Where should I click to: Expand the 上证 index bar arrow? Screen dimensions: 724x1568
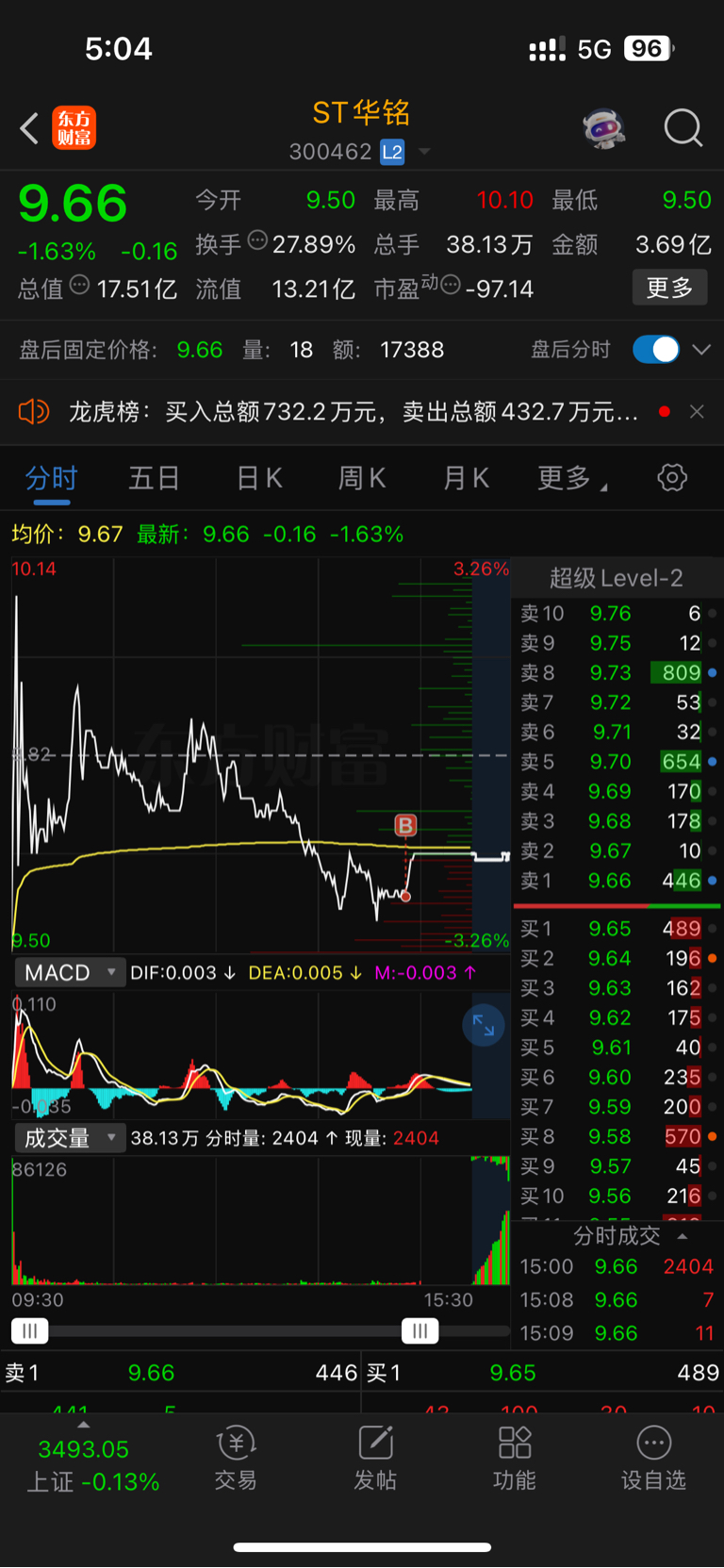(84, 1425)
